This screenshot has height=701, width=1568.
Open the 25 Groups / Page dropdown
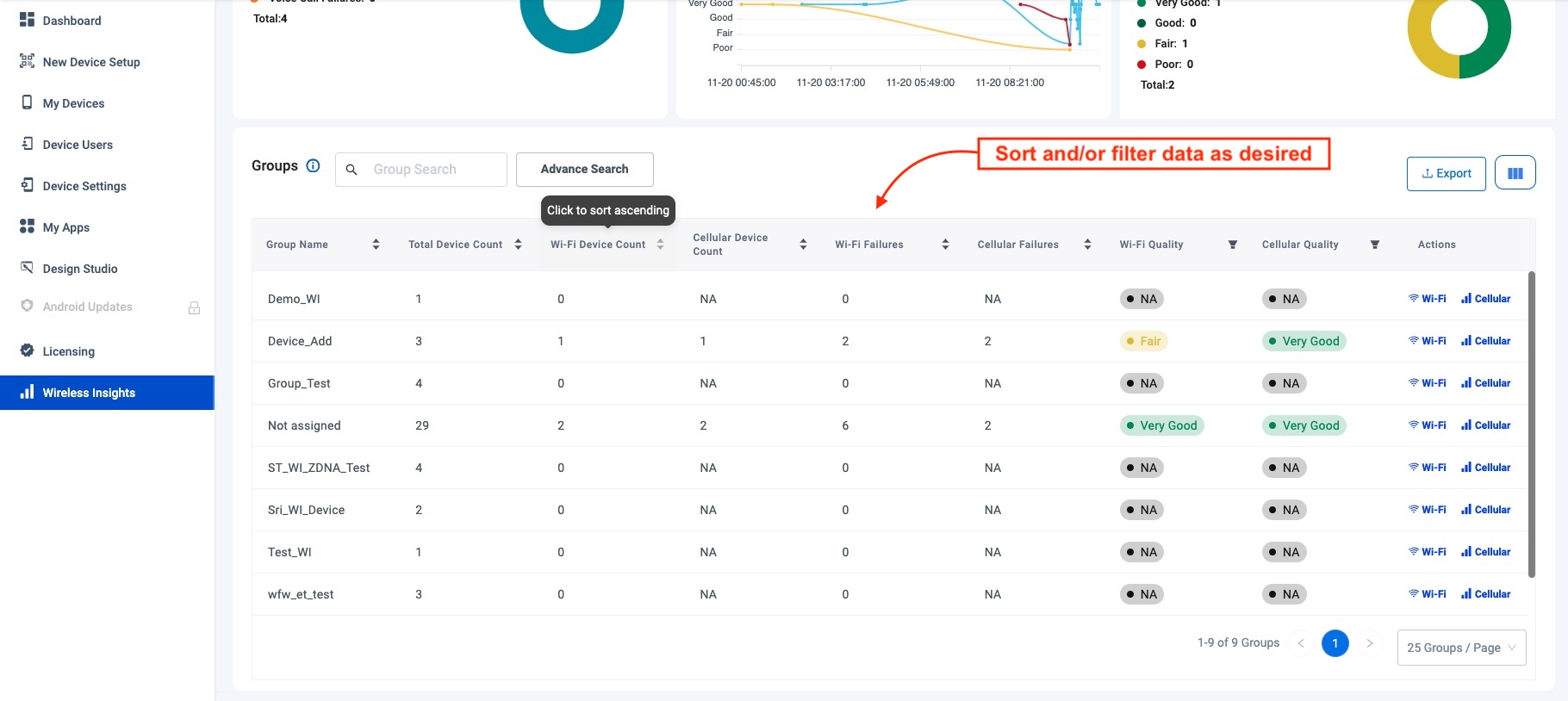[x=1461, y=648]
